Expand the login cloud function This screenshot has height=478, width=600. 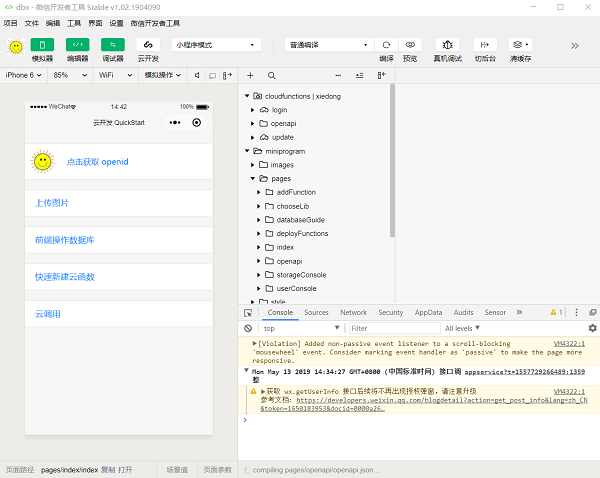253,110
